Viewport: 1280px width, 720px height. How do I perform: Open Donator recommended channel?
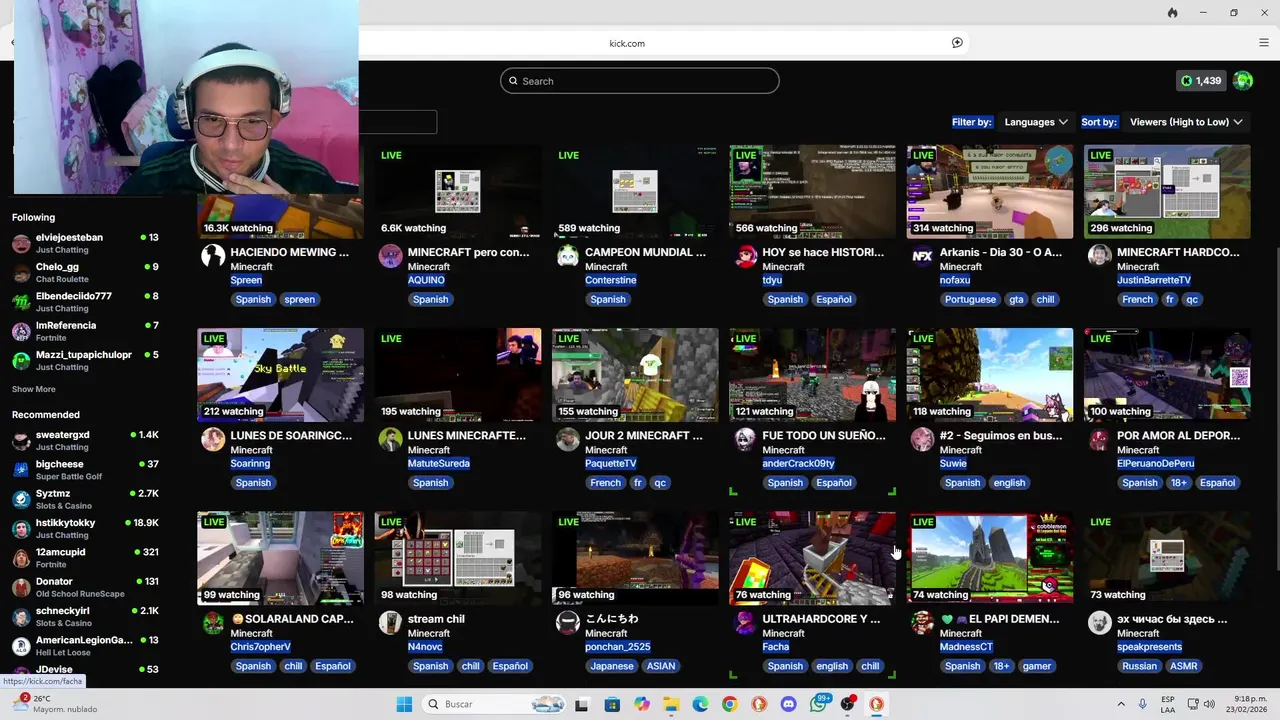(85, 587)
